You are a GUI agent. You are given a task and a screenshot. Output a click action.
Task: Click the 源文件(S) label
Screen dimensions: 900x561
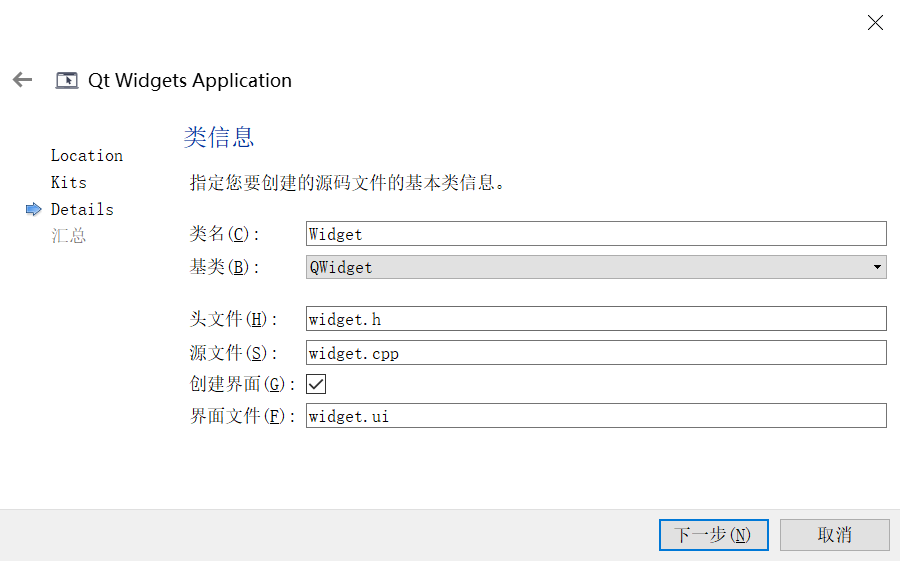click(x=234, y=353)
